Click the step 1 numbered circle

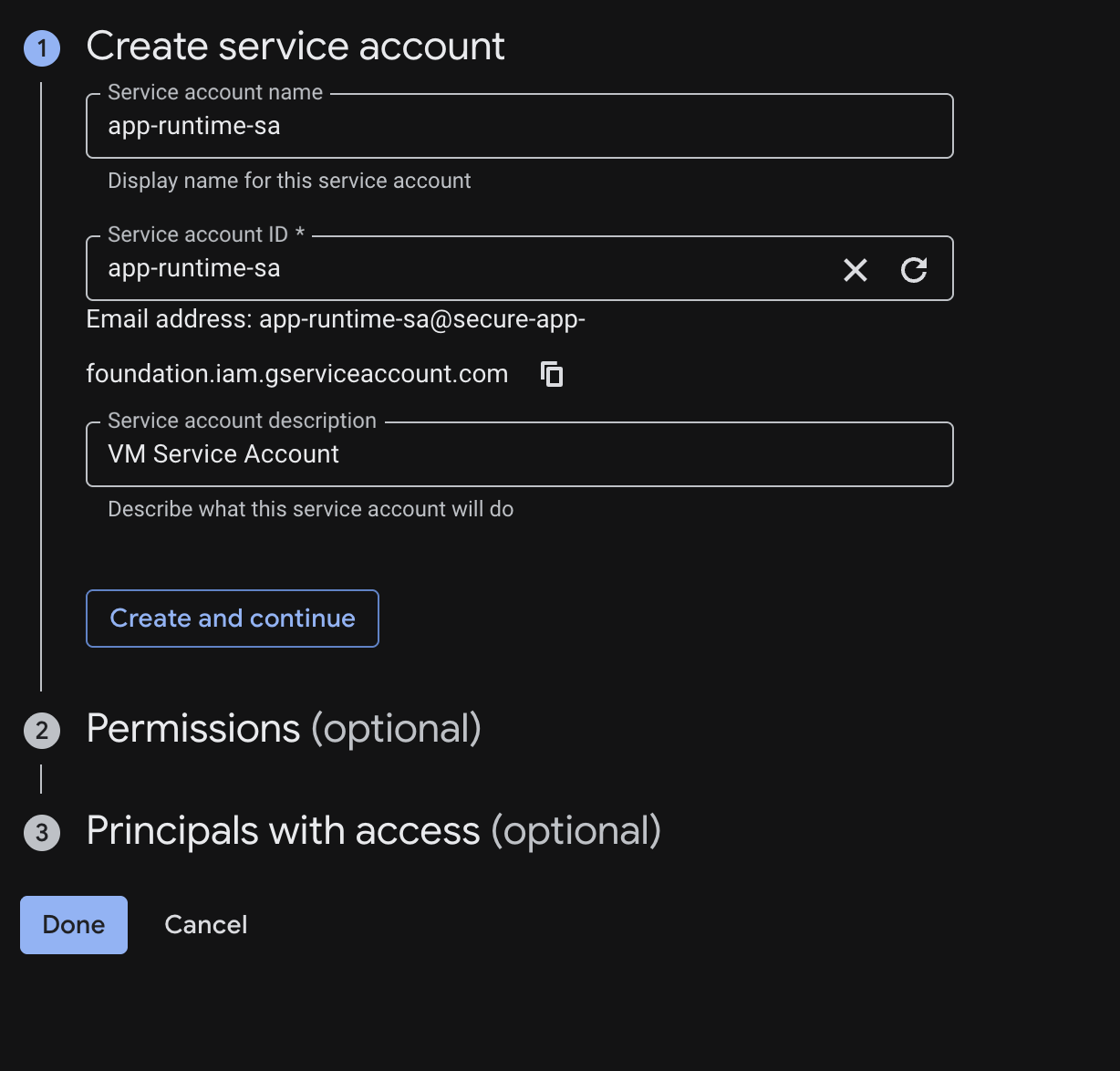[x=41, y=47]
